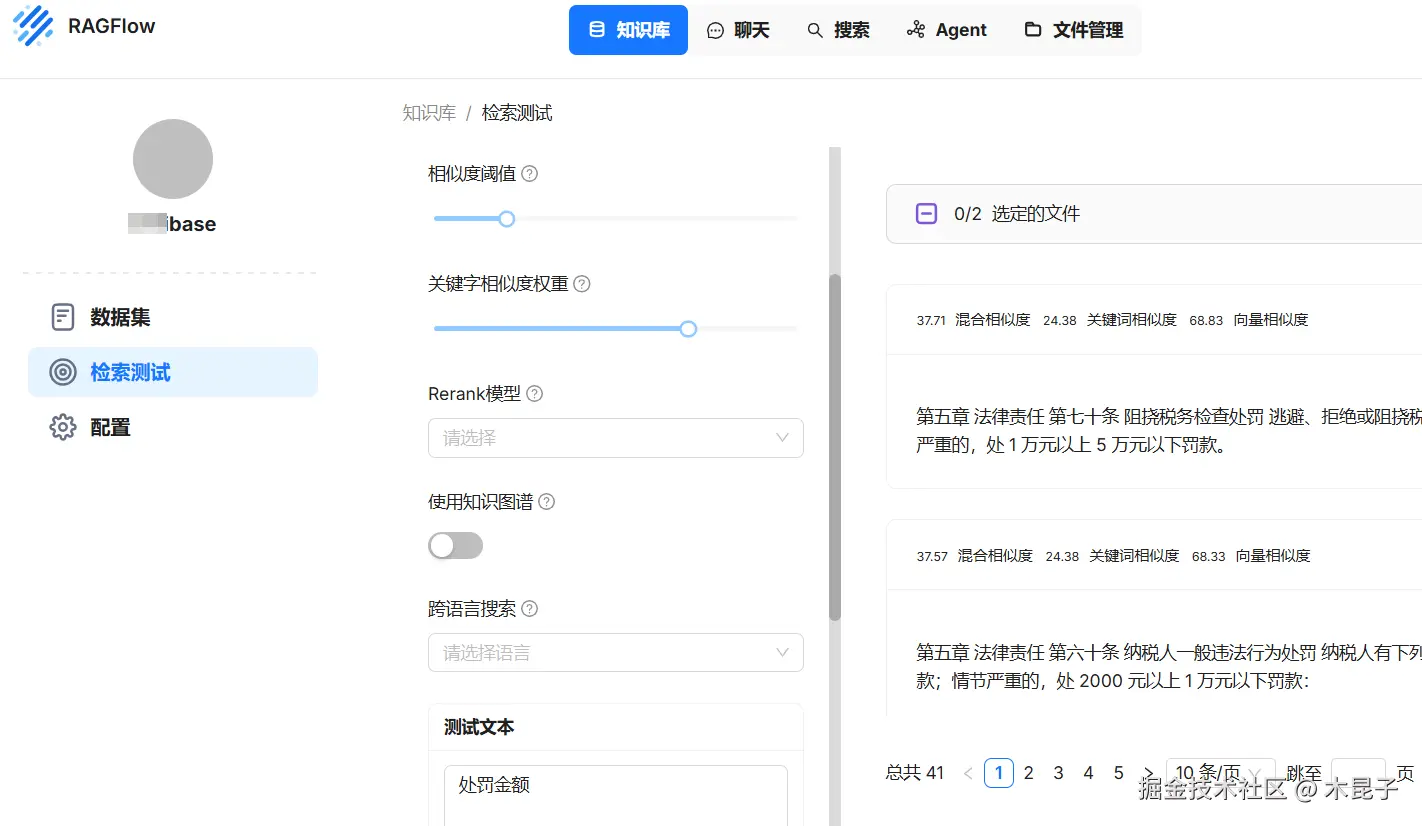Viewport: 1422px width, 826px height.
Task: Click the help icon next to 关键字相似度权重
Action: coord(582,283)
